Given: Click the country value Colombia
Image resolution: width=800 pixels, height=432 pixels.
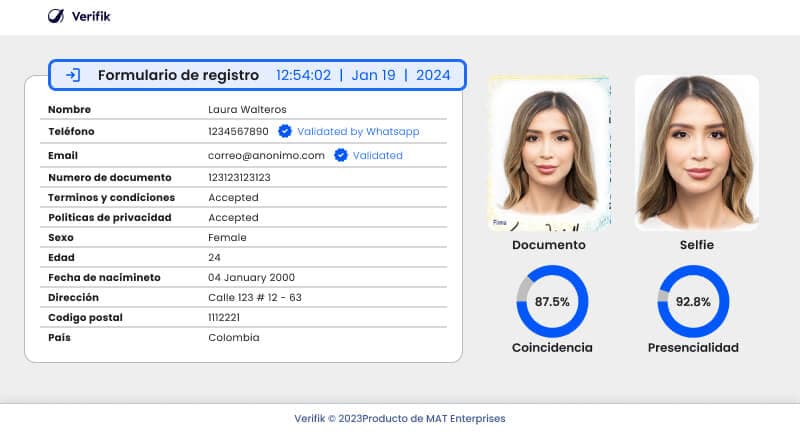Looking at the screenshot, I should (x=234, y=337).
